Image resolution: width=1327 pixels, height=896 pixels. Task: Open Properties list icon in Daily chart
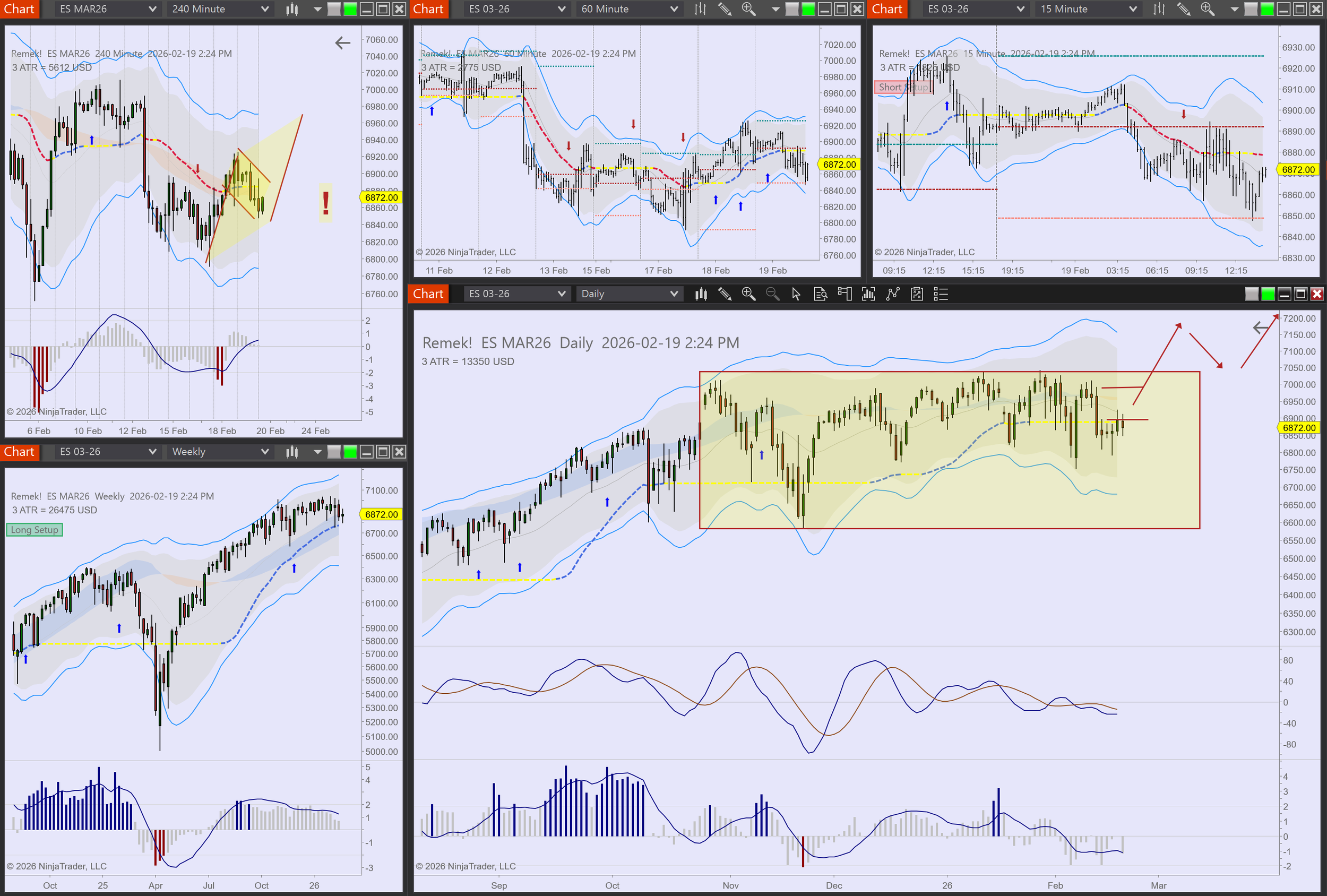(941, 294)
